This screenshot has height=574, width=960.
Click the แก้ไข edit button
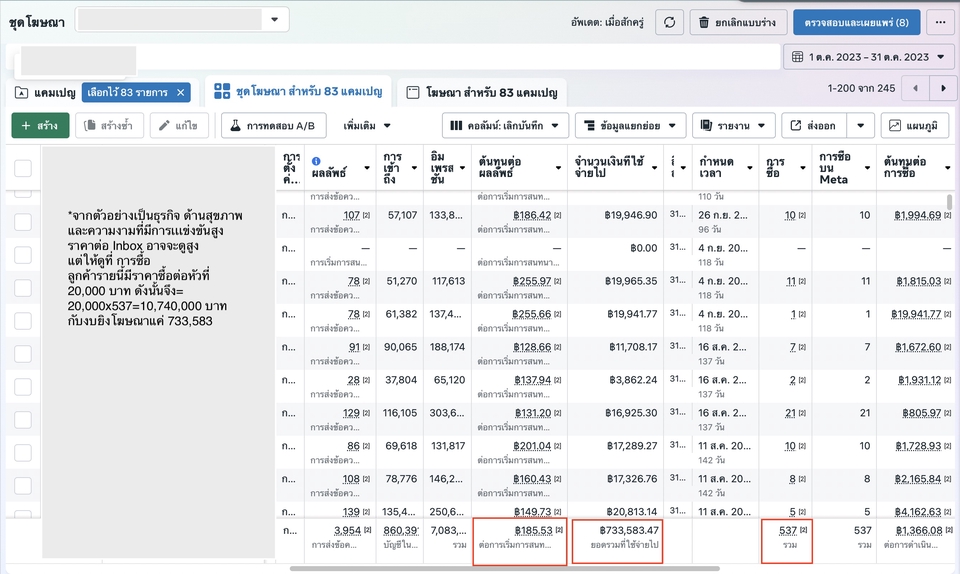179,125
